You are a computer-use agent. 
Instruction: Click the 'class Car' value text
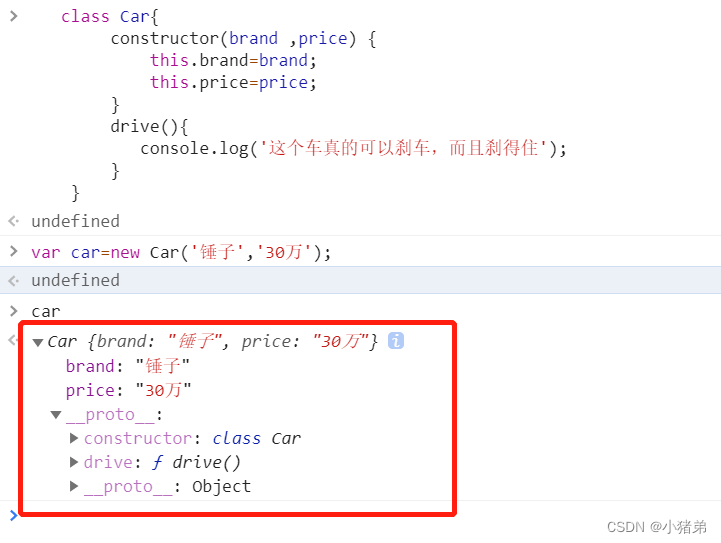(x=257, y=438)
